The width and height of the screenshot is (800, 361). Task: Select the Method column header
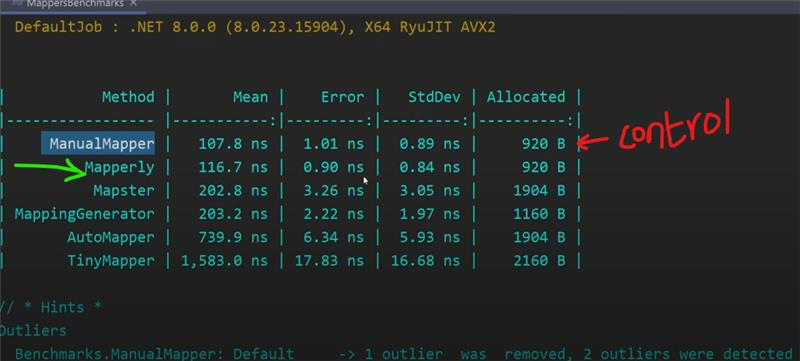128,97
